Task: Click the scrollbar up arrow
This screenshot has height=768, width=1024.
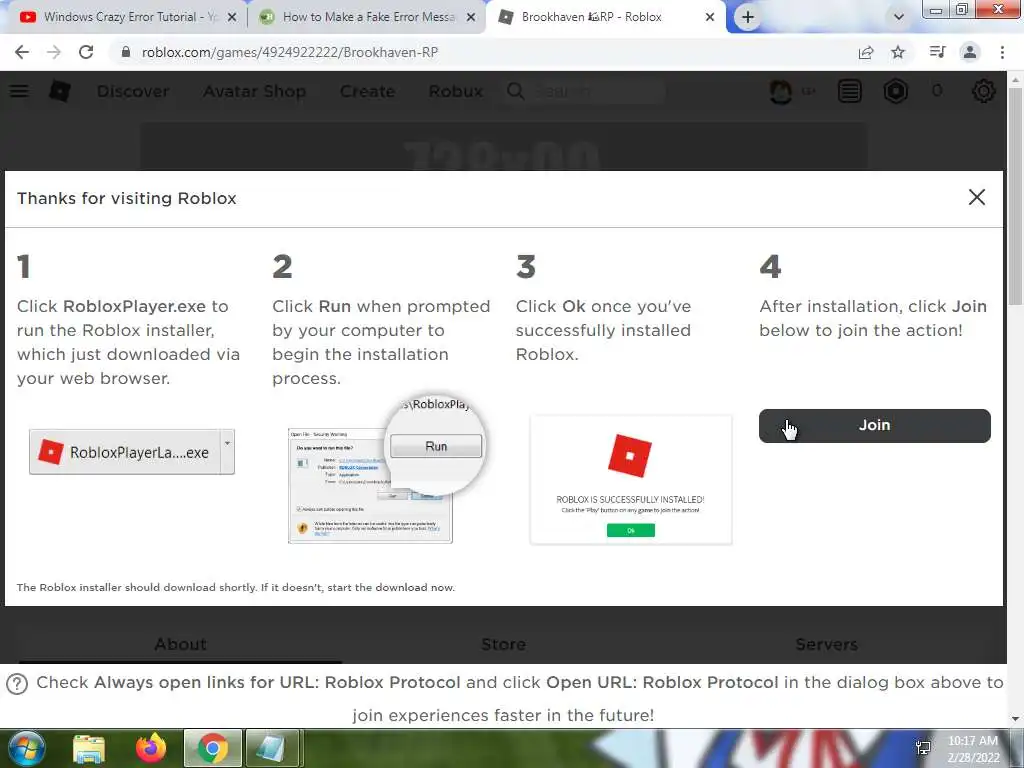Action: [x=1016, y=80]
